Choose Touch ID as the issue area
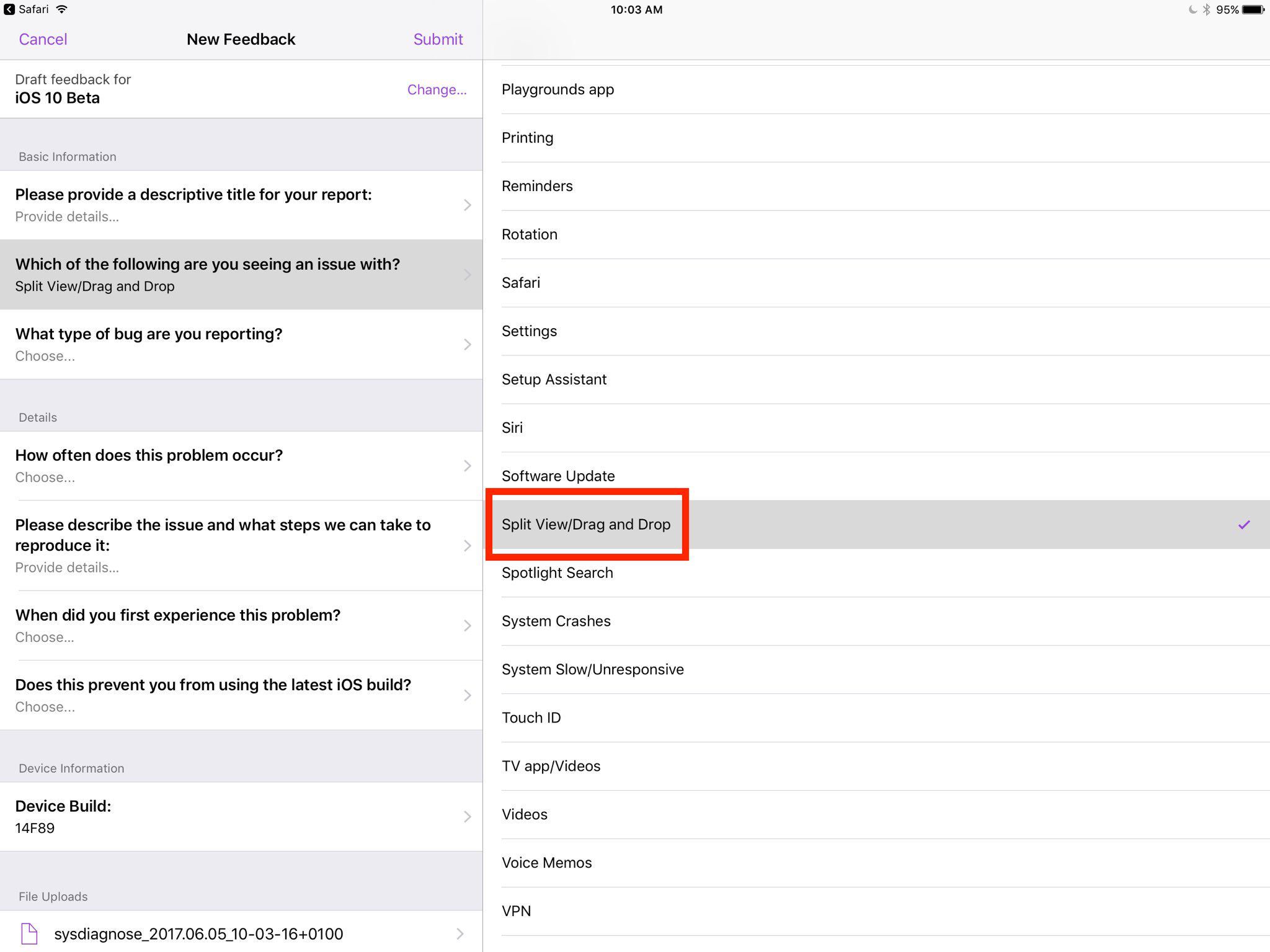 [x=531, y=718]
